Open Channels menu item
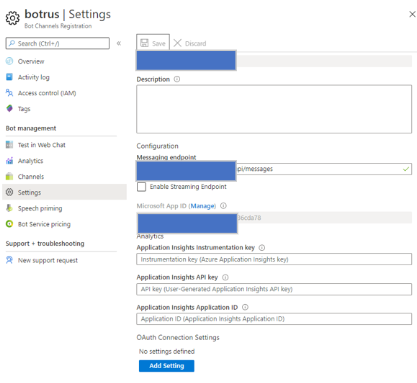The height and width of the screenshot is (383, 417). pyautogui.click(x=31, y=177)
